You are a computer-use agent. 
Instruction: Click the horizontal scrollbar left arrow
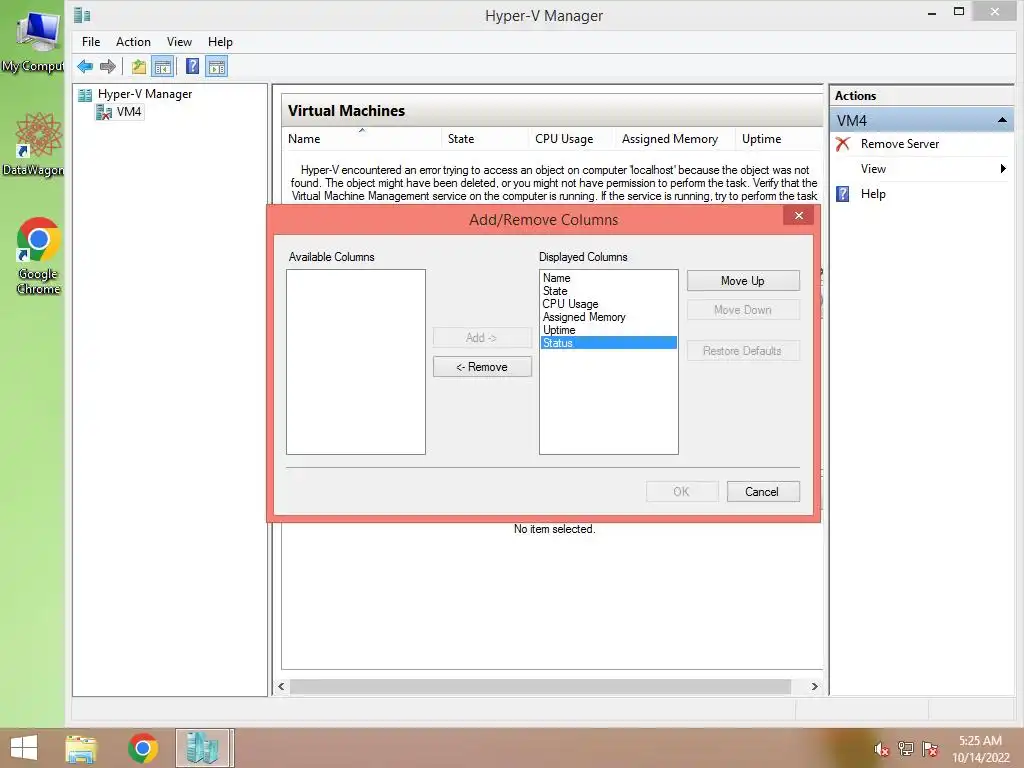tap(281, 686)
